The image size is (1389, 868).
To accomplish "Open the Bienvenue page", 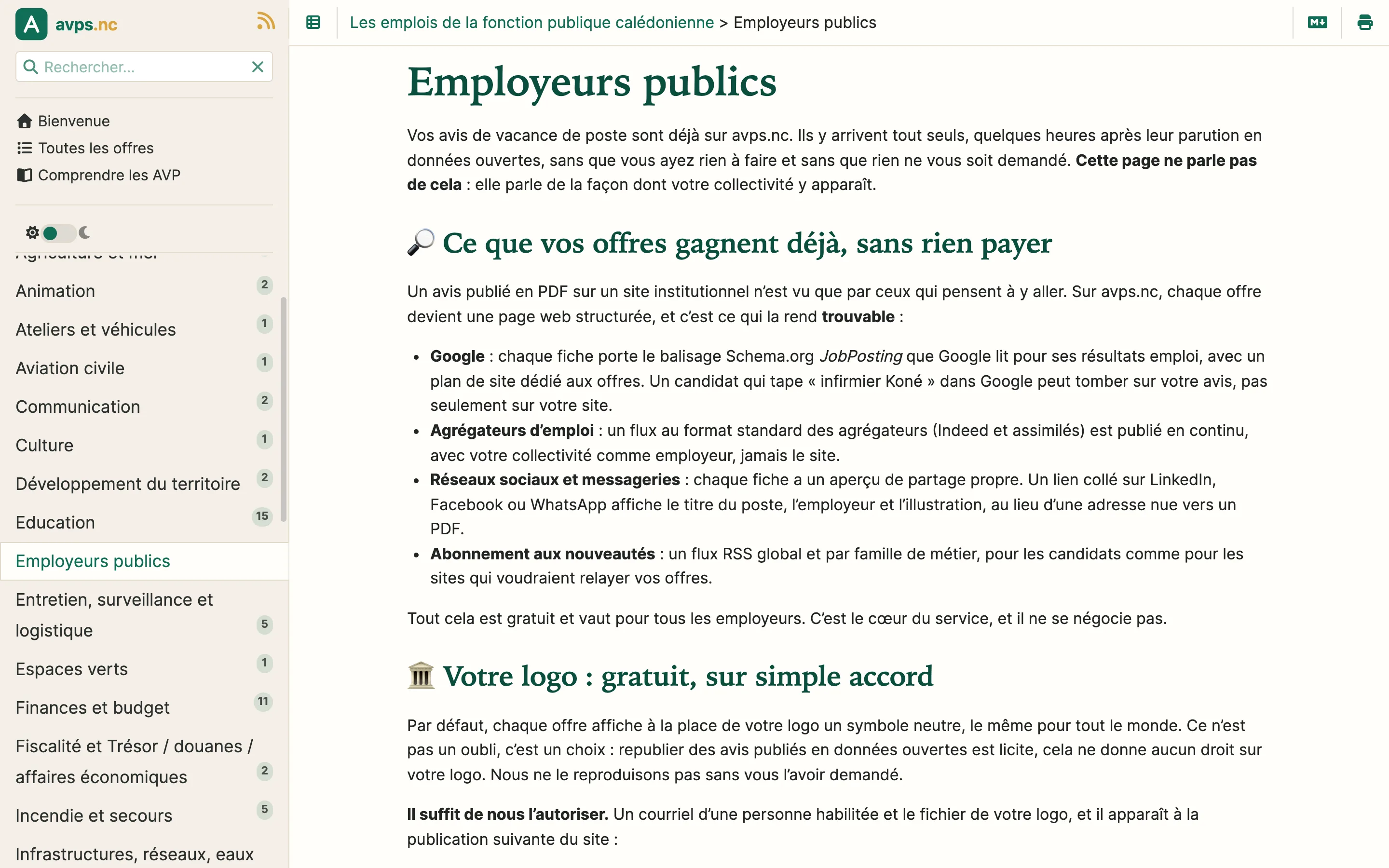I will [x=73, y=121].
